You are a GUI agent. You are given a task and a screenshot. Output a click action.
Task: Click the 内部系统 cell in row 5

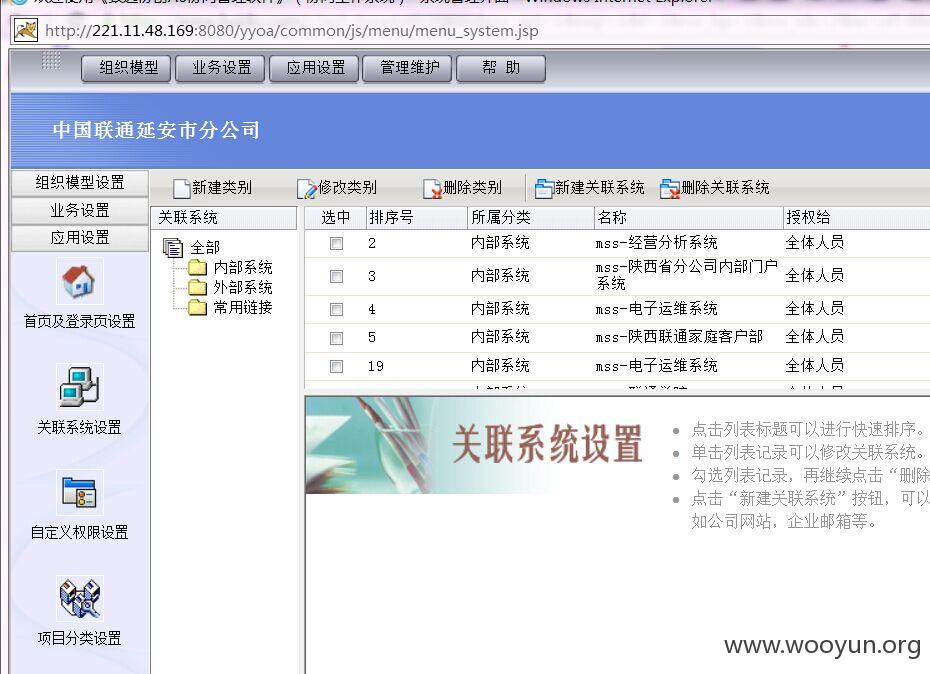[500, 337]
